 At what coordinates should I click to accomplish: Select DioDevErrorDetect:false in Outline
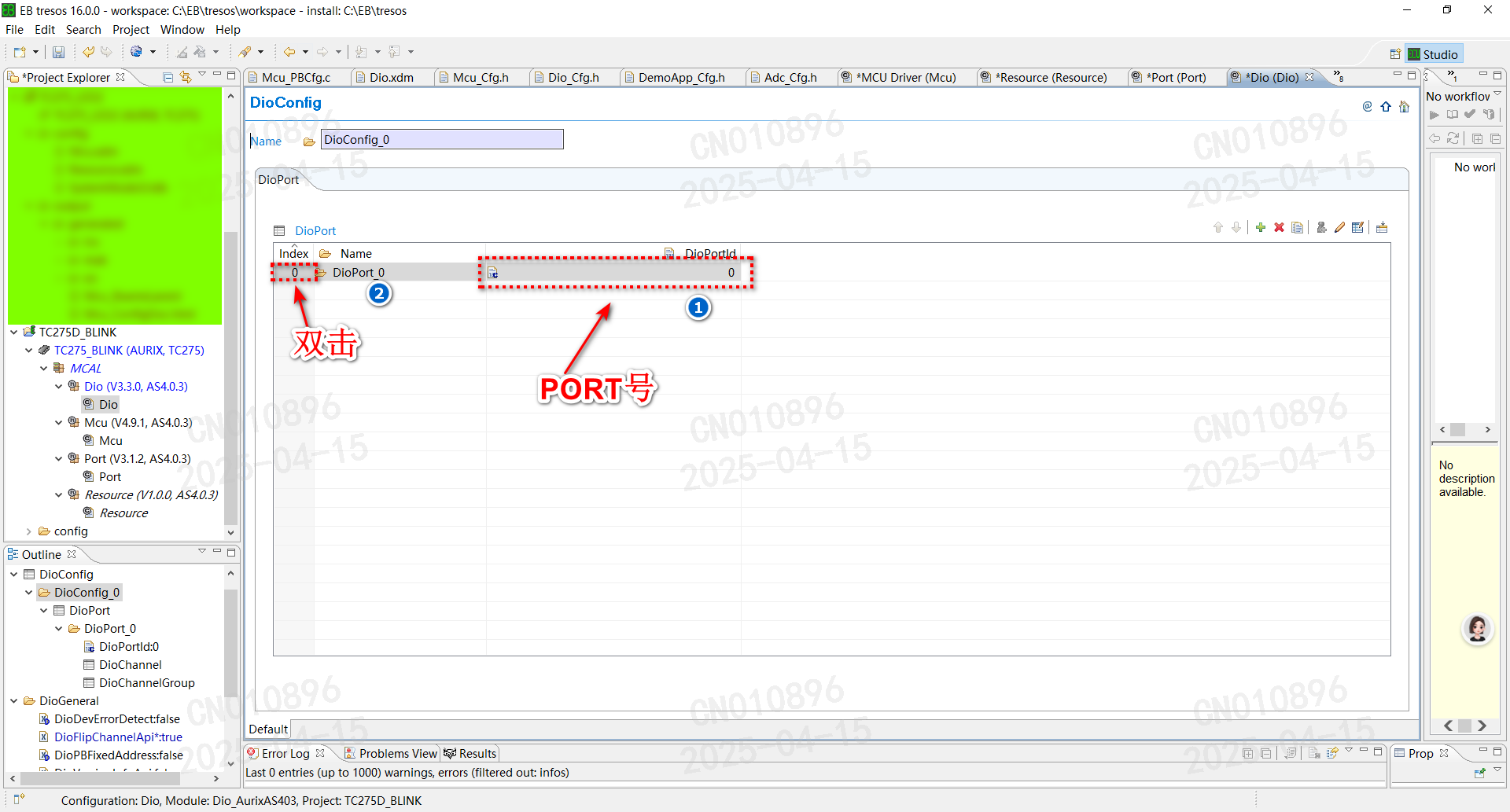(117, 719)
